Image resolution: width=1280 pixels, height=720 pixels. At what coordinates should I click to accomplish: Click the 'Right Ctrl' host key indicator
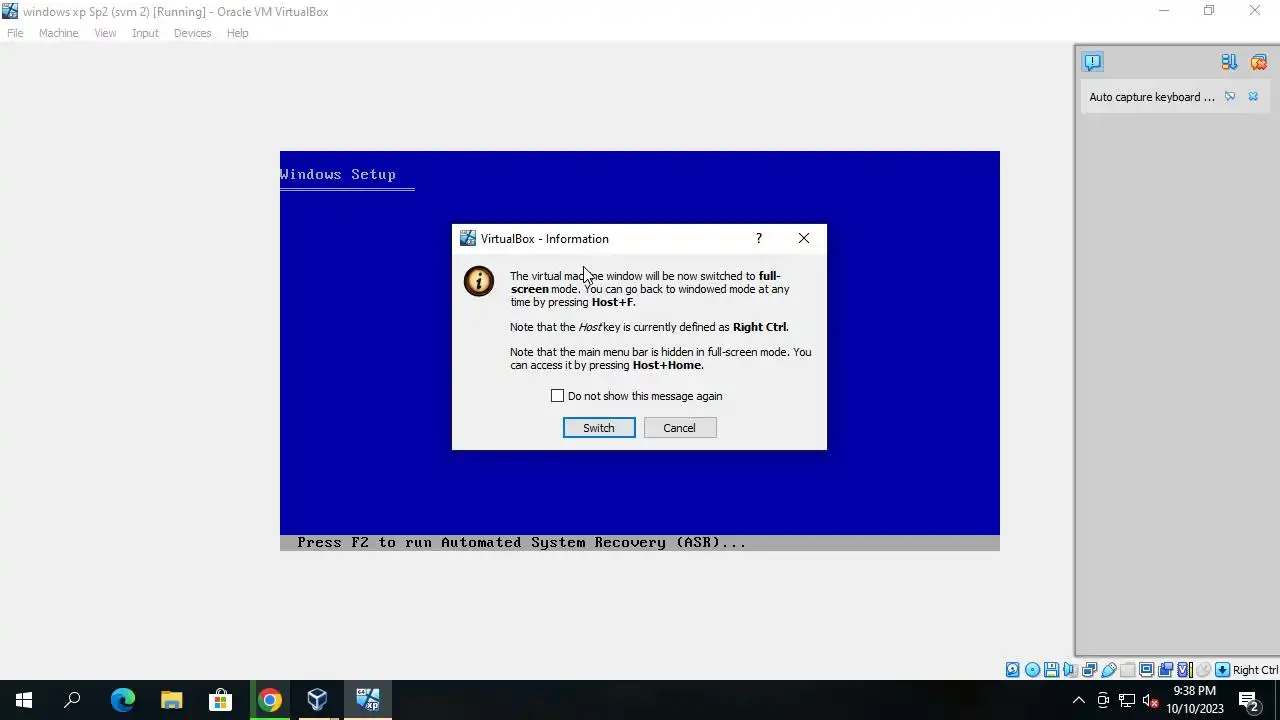1255,670
